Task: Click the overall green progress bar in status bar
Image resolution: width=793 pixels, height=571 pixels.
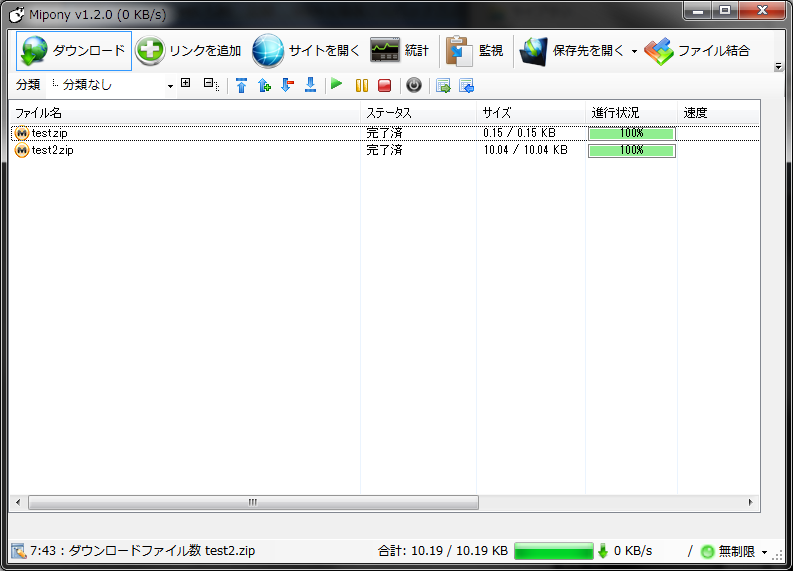Action: tap(554, 551)
